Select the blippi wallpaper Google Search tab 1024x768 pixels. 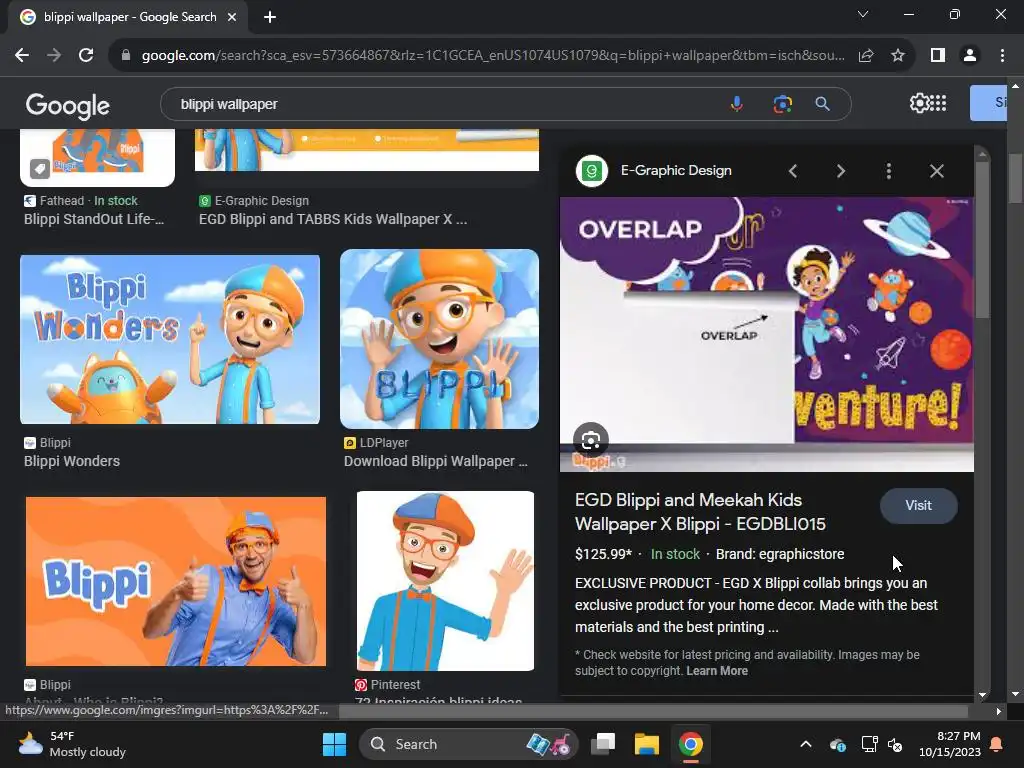(x=128, y=17)
